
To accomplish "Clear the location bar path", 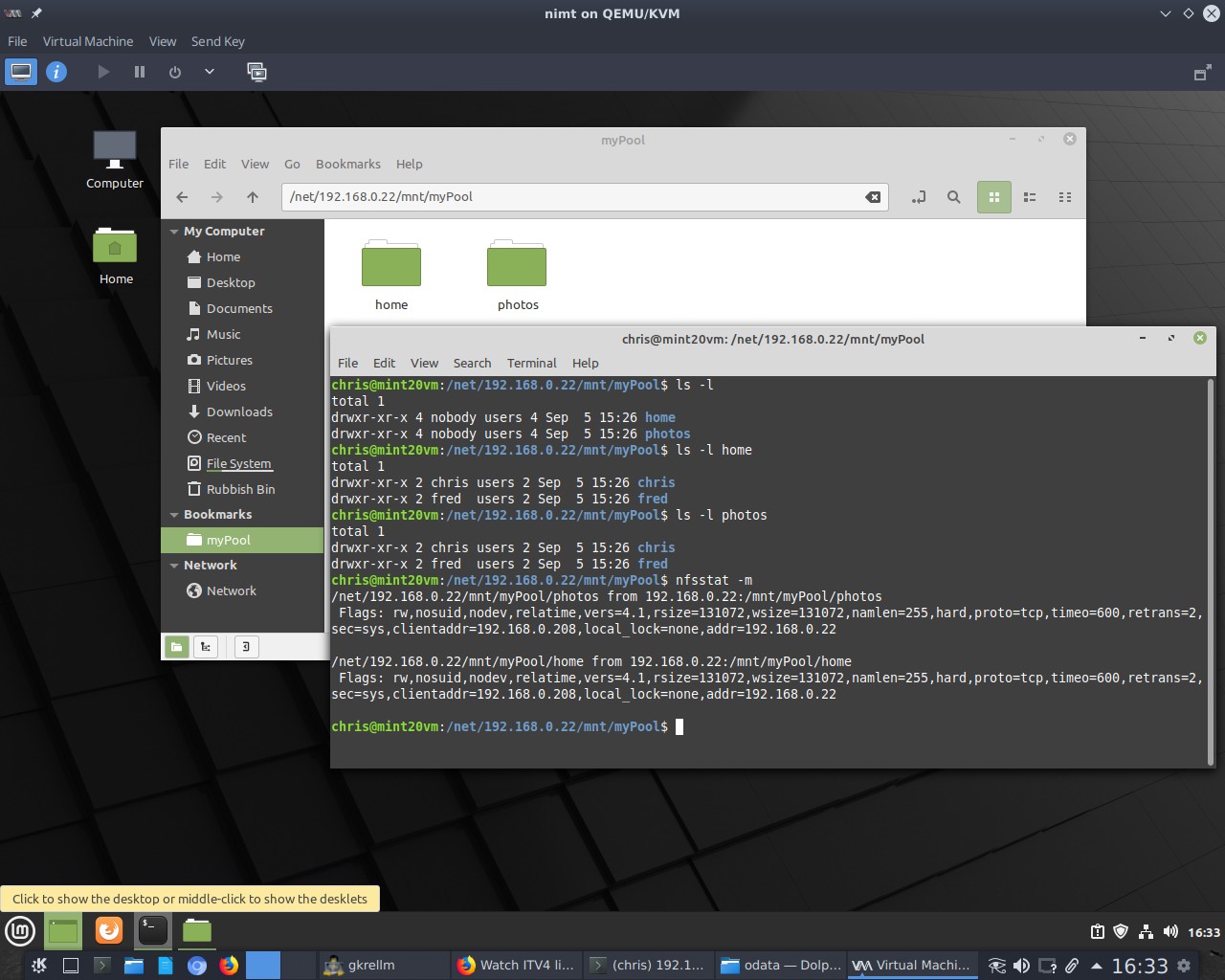I will (x=873, y=197).
